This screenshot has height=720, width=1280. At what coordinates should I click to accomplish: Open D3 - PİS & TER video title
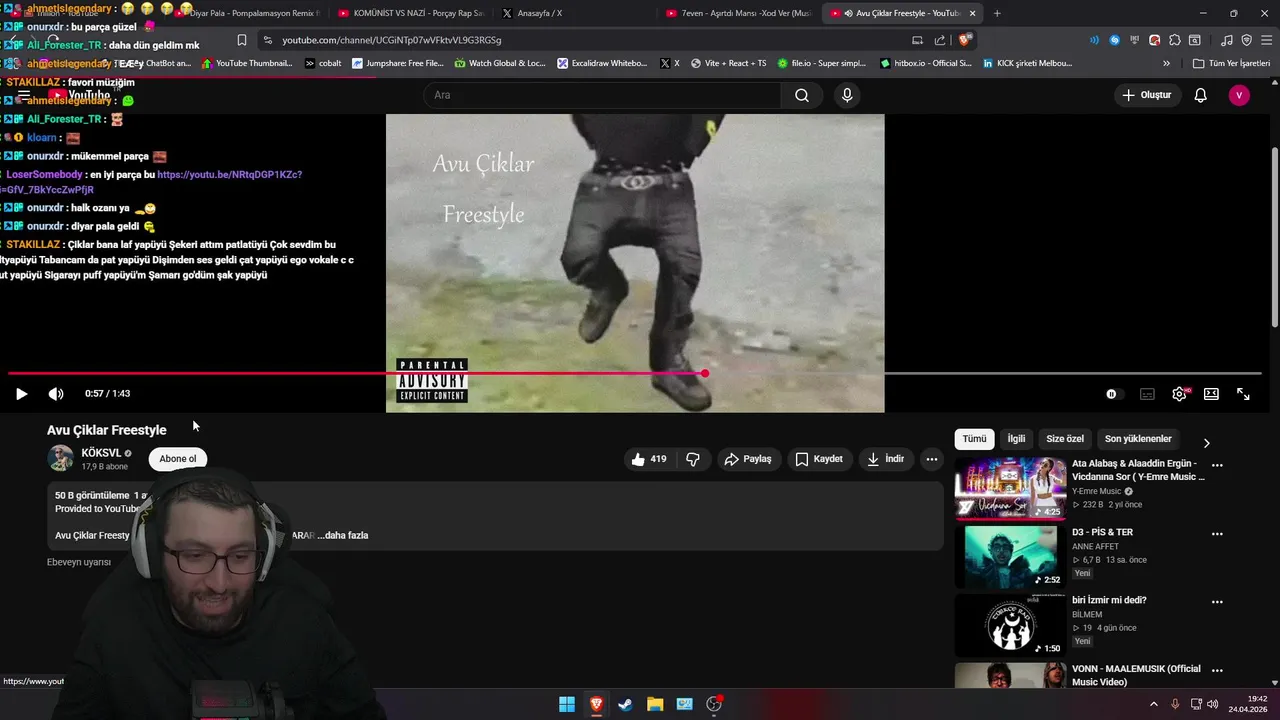click(1102, 532)
